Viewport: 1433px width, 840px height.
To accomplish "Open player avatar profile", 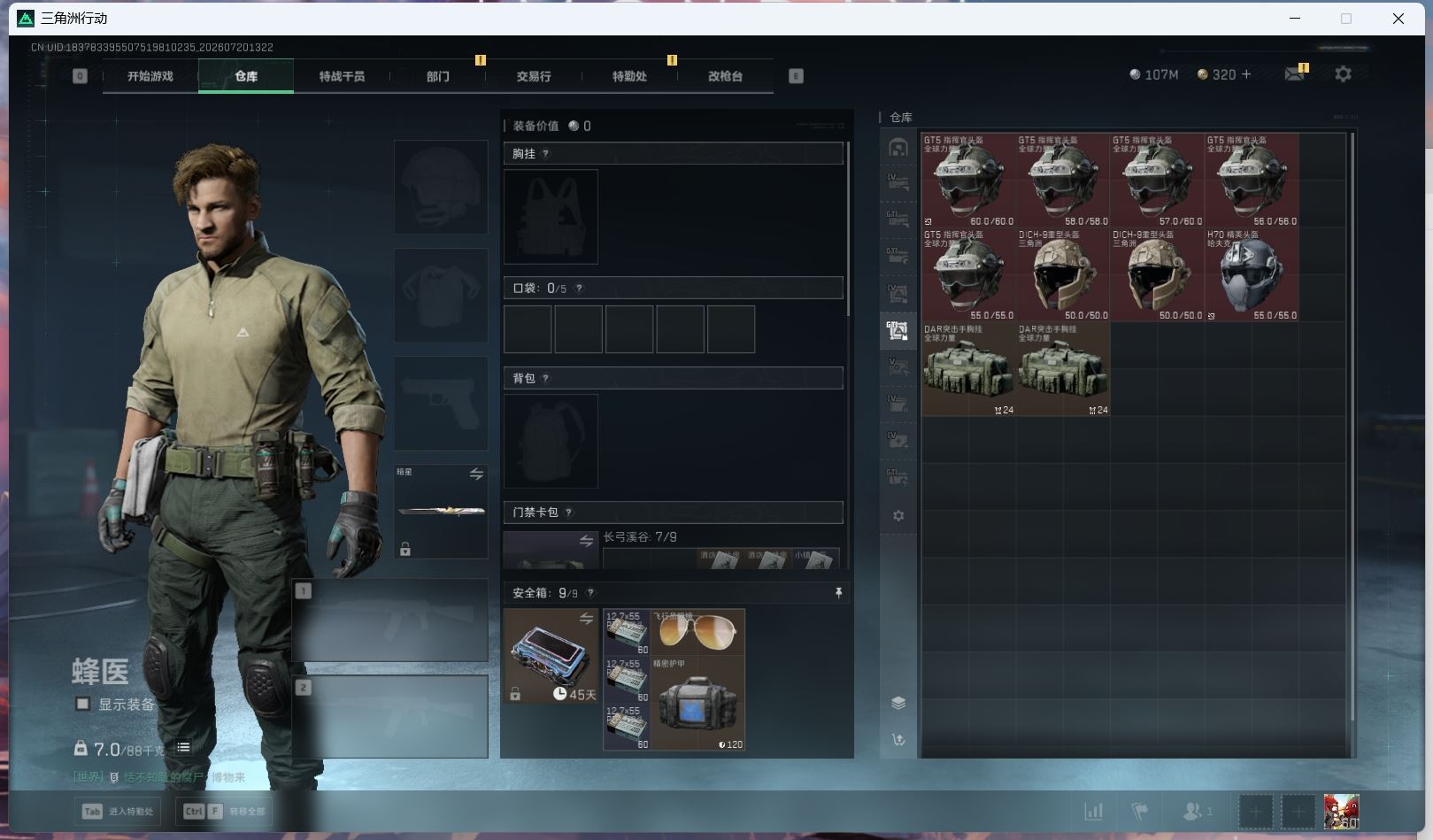I will (x=1341, y=811).
